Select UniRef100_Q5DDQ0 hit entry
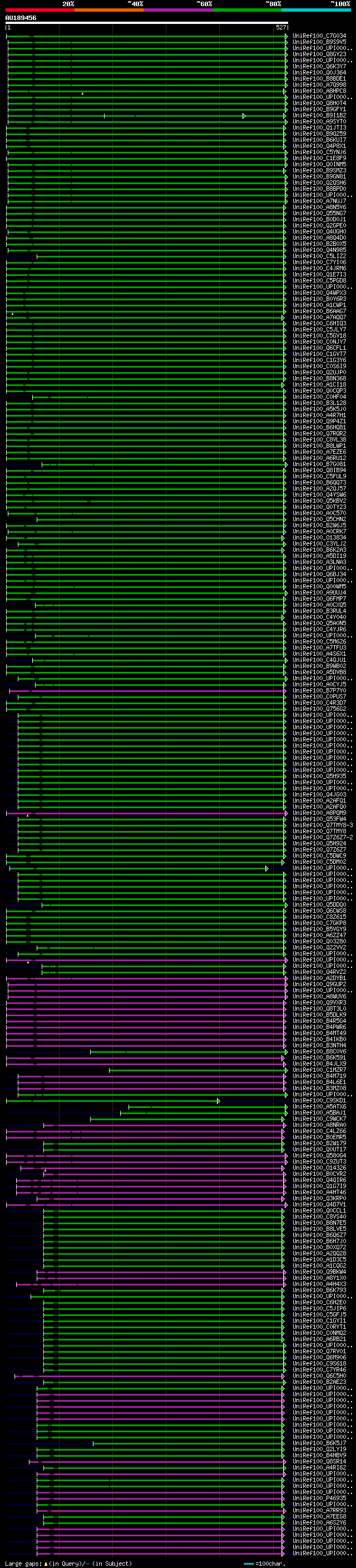This screenshot has width=356, height=1568. [319, 904]
